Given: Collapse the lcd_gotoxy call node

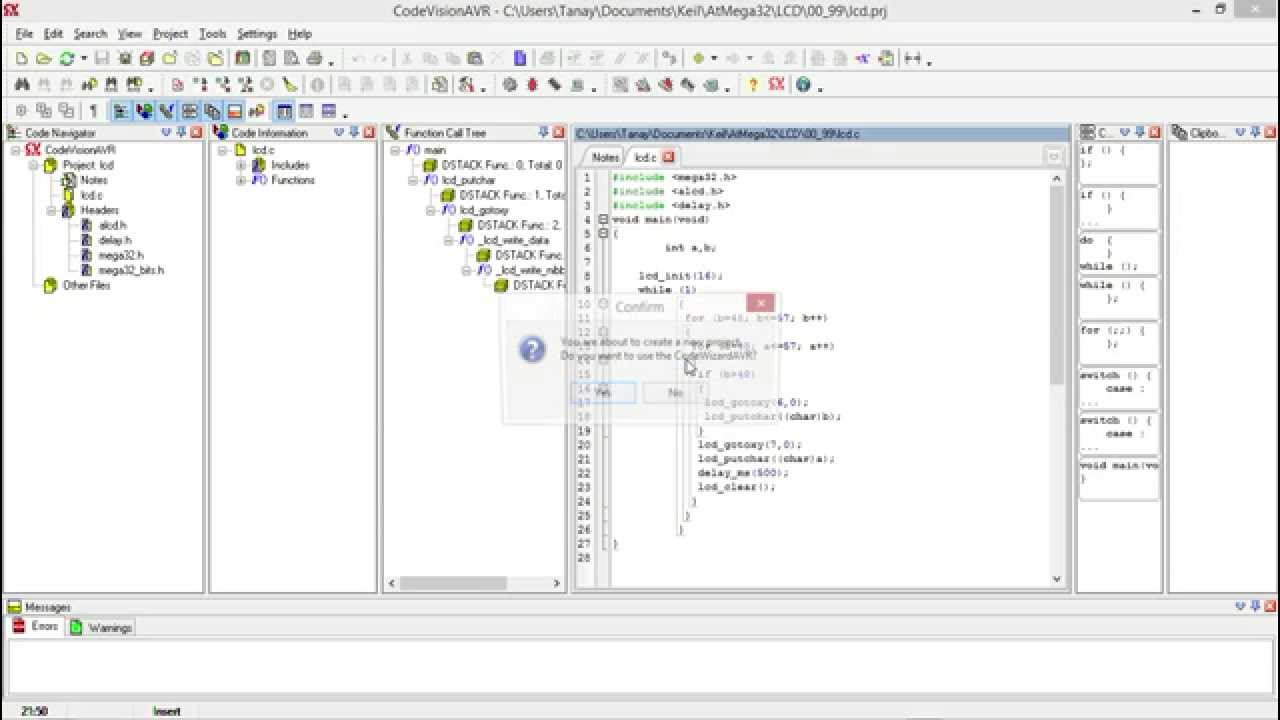Looking at the screenshot, I should coord(431,210).
